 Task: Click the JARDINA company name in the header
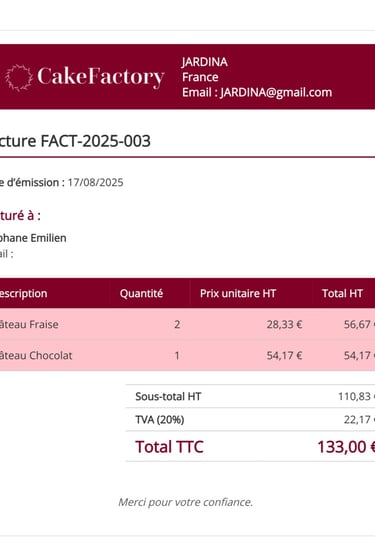204,62
